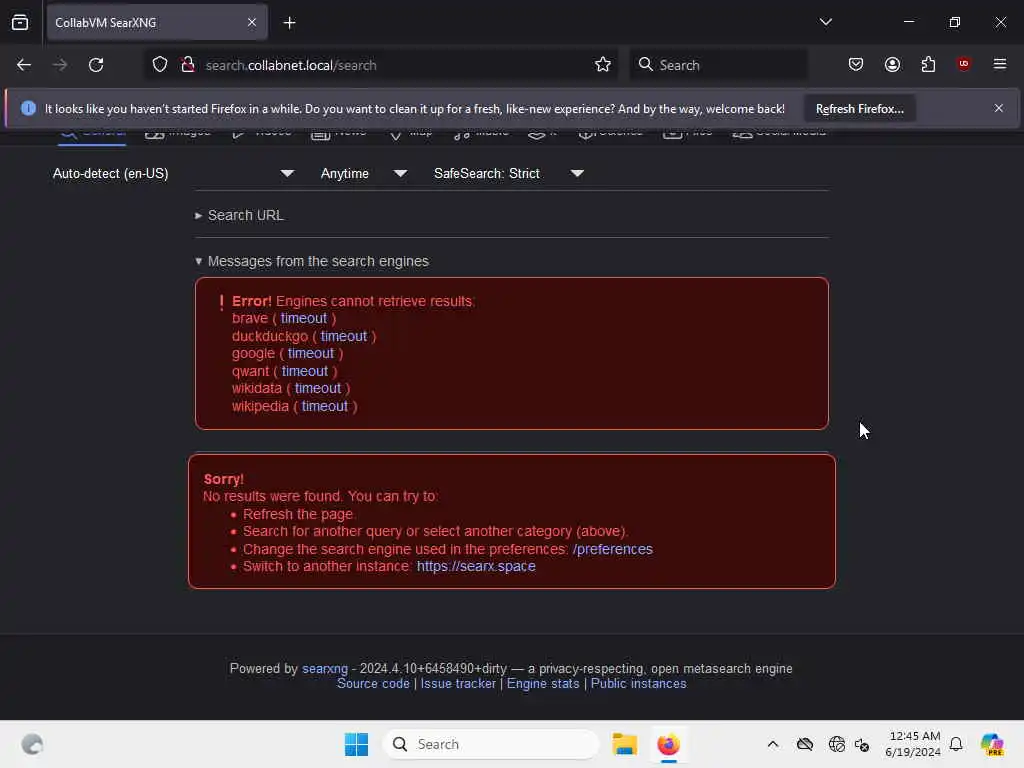This screenshot has width=1024, height=768.
Task: Open the Pocket save icon
Action: click(x=856, y=64)
